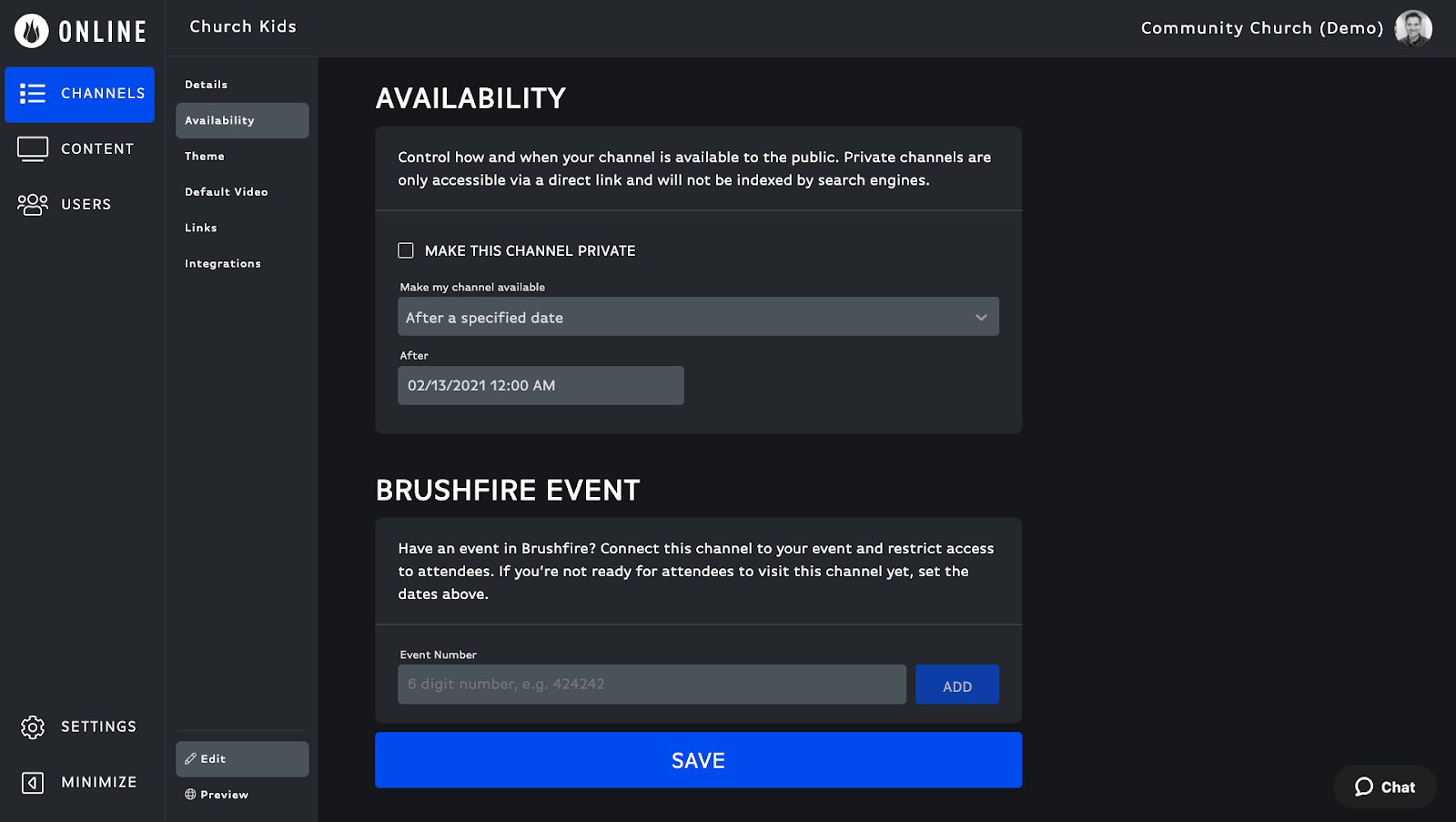
Task: Click the Users people icon
Action: coord(32,203)
